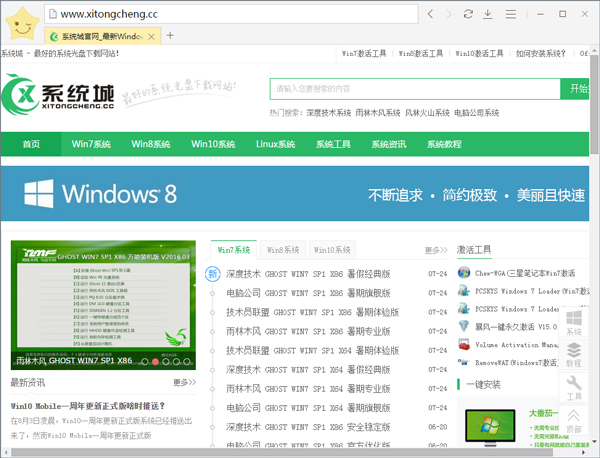600x458 pixels.
Task: Click hot search 雨林木风系统
Action: pos(378,113)
